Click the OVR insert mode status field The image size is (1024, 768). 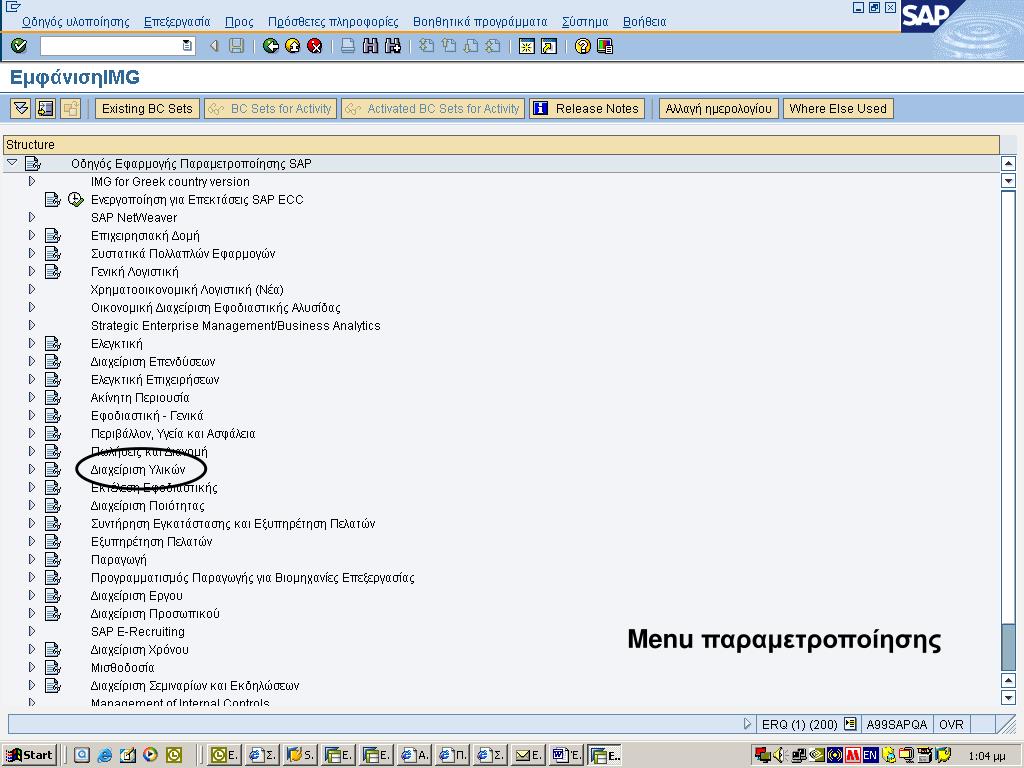click(x=952, y=724)
